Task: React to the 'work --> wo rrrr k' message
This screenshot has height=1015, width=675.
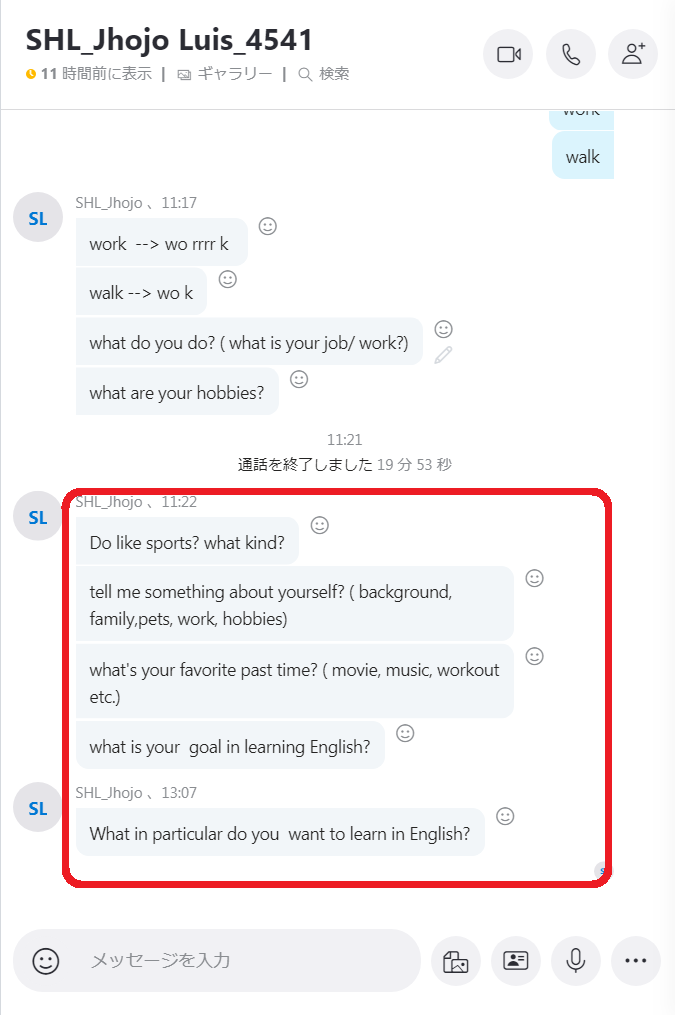Action: coord(268,226)
